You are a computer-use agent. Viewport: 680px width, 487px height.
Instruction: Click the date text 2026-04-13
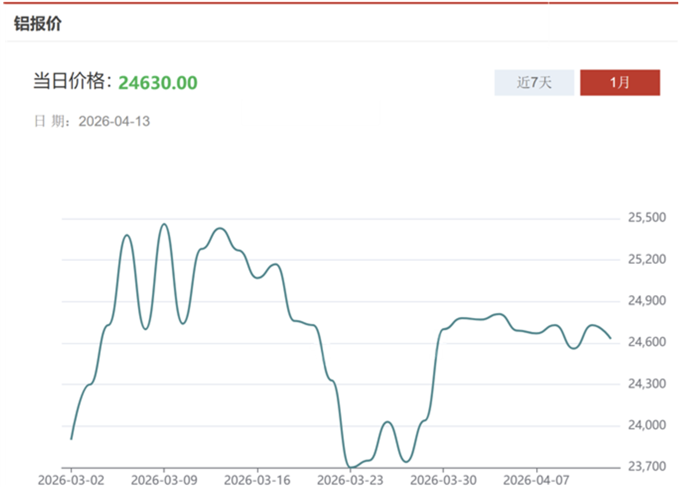112,121
